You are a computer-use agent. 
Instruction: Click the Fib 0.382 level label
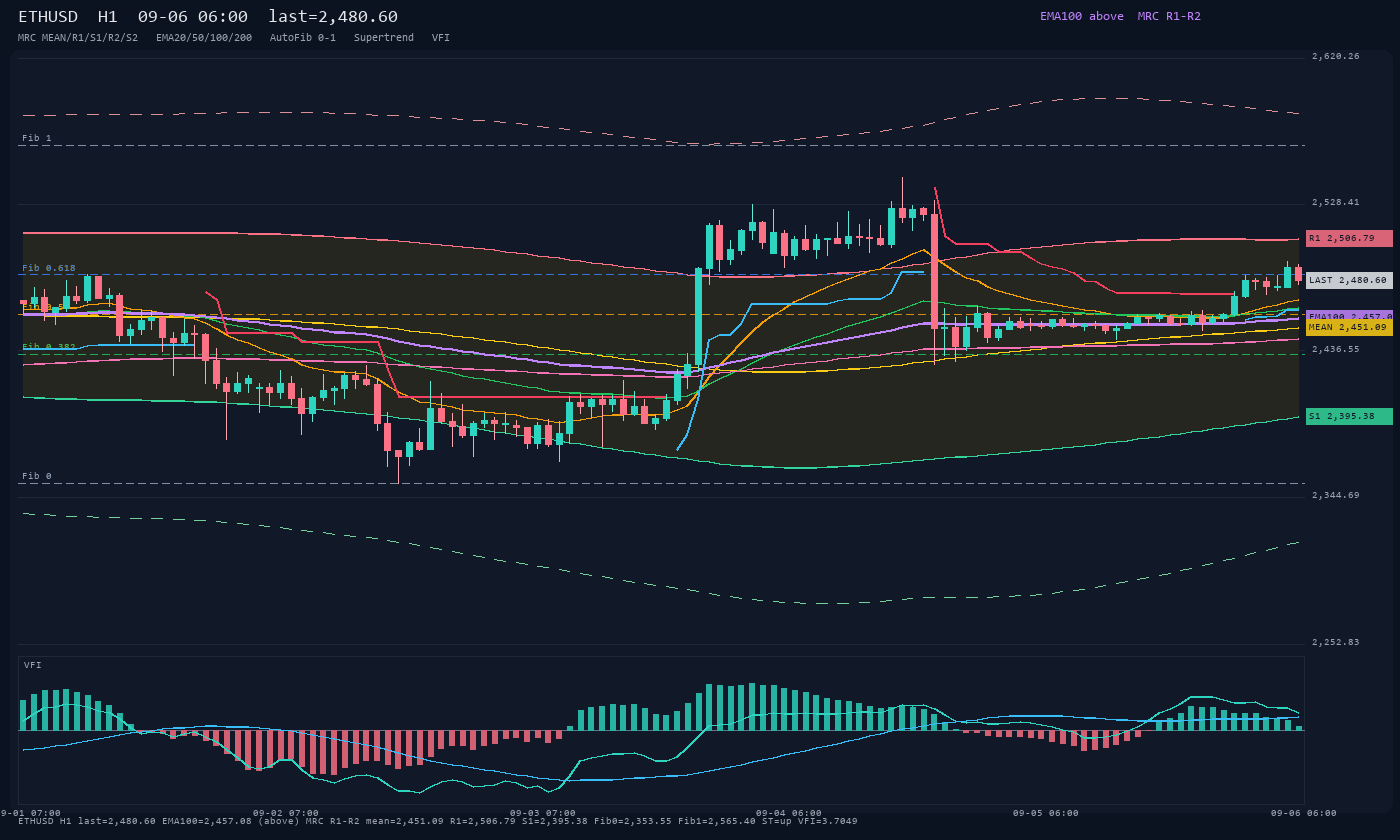point(49,347)
